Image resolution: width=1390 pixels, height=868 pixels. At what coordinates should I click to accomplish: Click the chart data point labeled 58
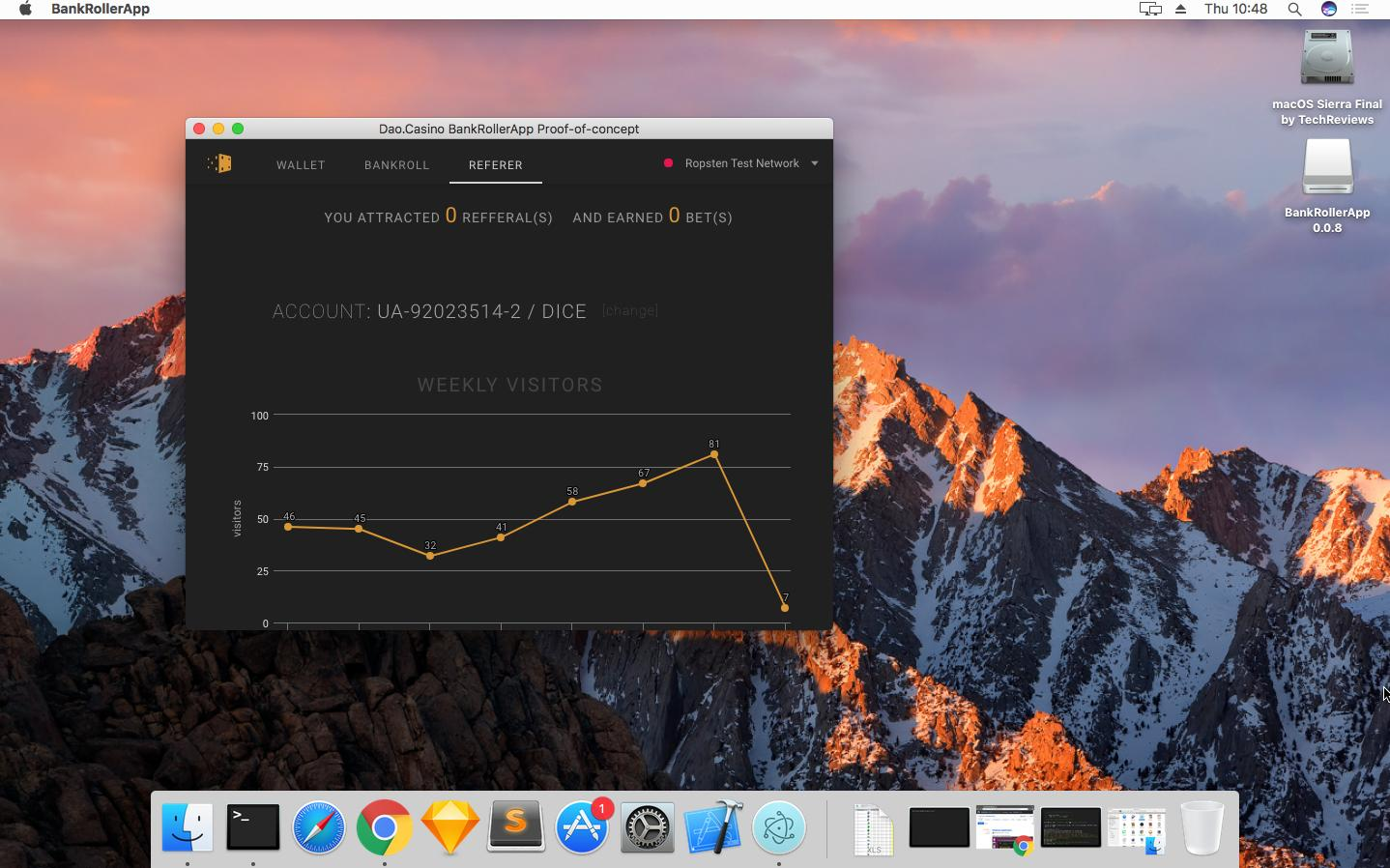tap(572, 502)
